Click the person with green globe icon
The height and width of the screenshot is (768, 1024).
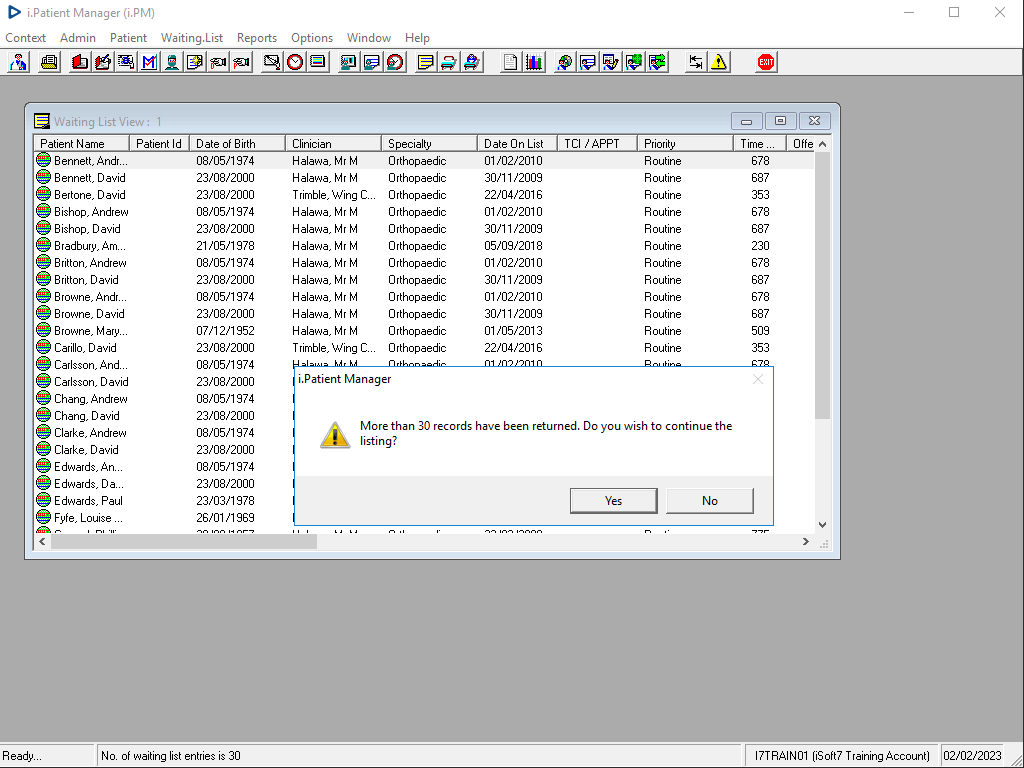coord(633,62)
